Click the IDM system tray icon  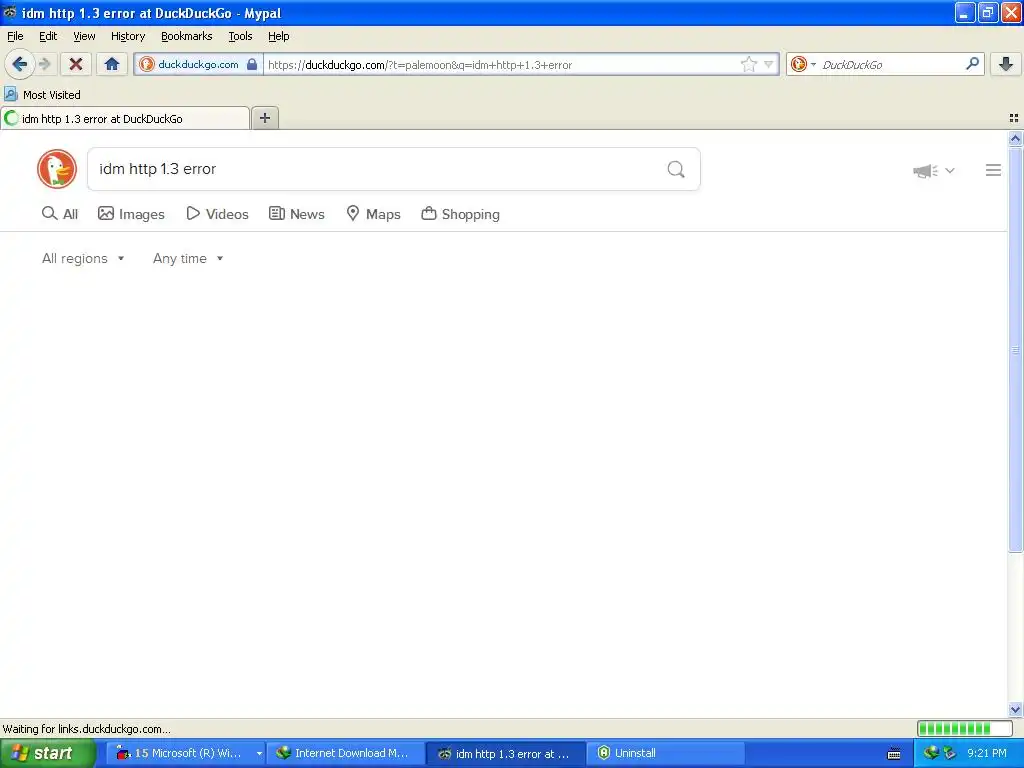click(931, 753)
